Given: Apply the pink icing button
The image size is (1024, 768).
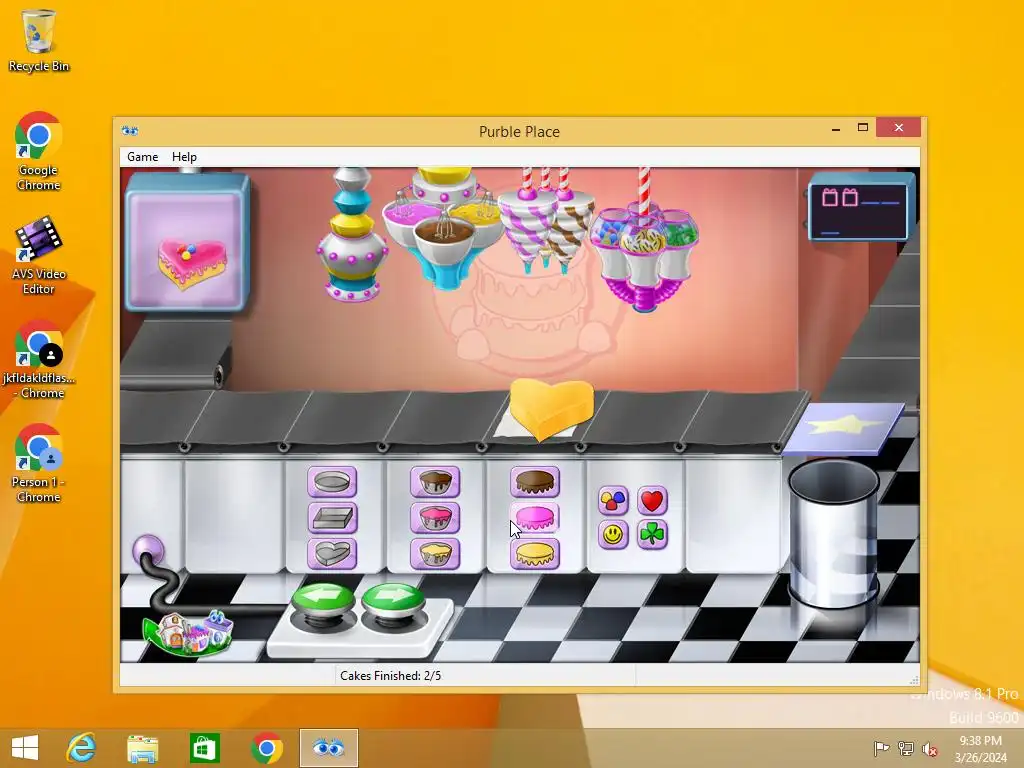Looking at the screenshot, I should tap(535, 518).
